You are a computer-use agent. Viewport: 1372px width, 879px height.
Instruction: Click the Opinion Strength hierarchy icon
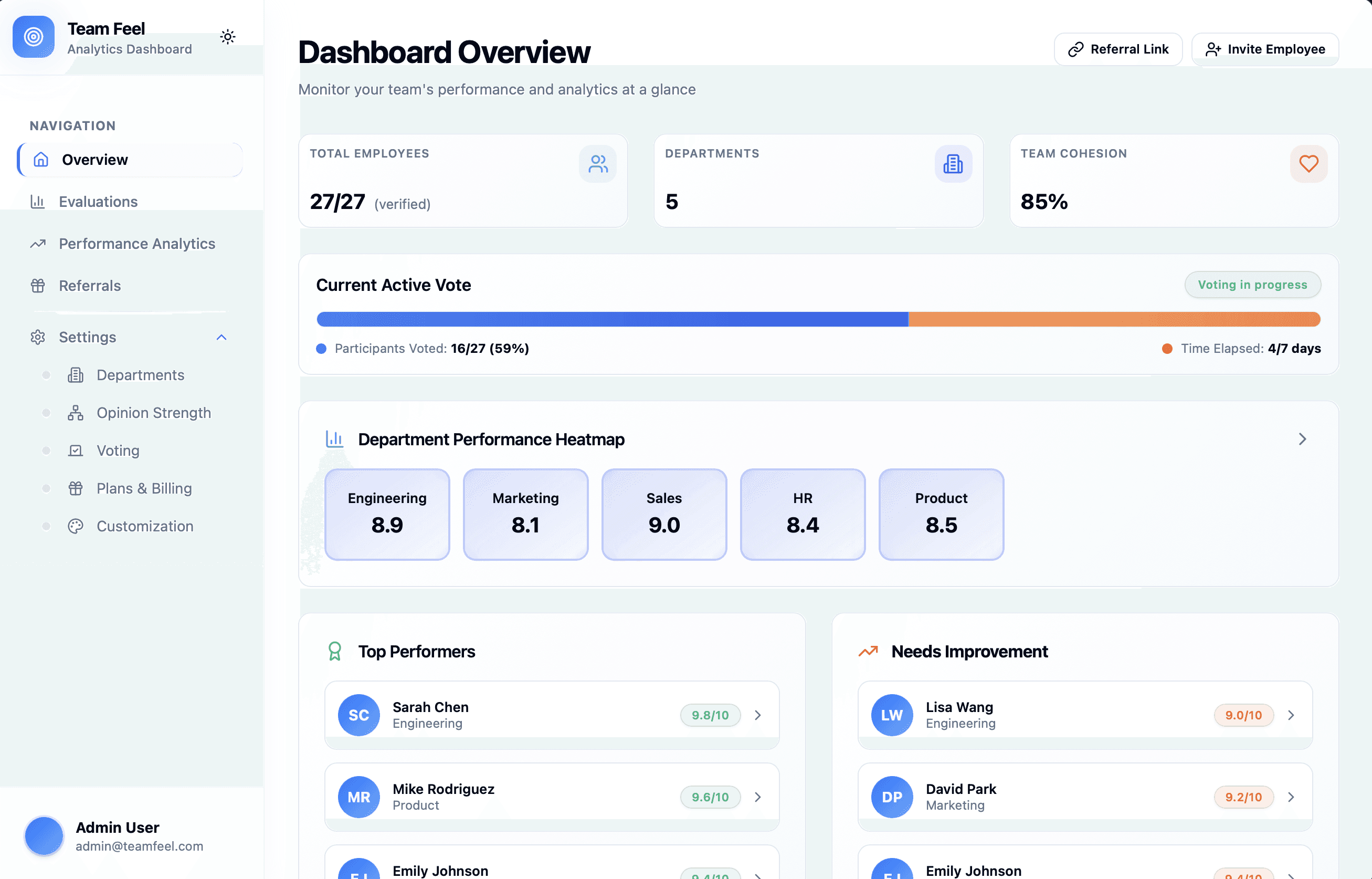pyautogui.click(x=76, y=412)
